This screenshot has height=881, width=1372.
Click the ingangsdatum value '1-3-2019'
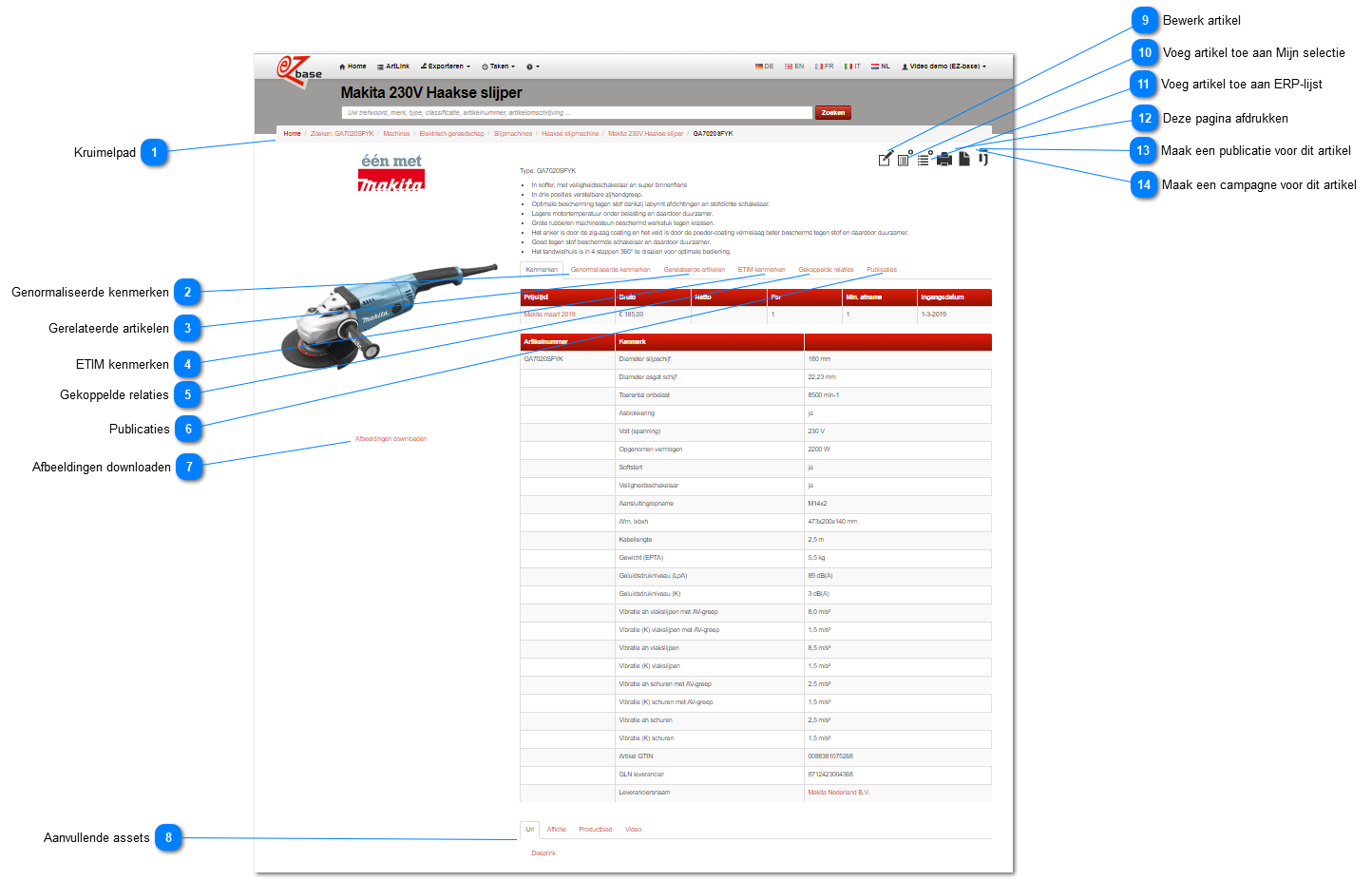click(x=933, y=315)
